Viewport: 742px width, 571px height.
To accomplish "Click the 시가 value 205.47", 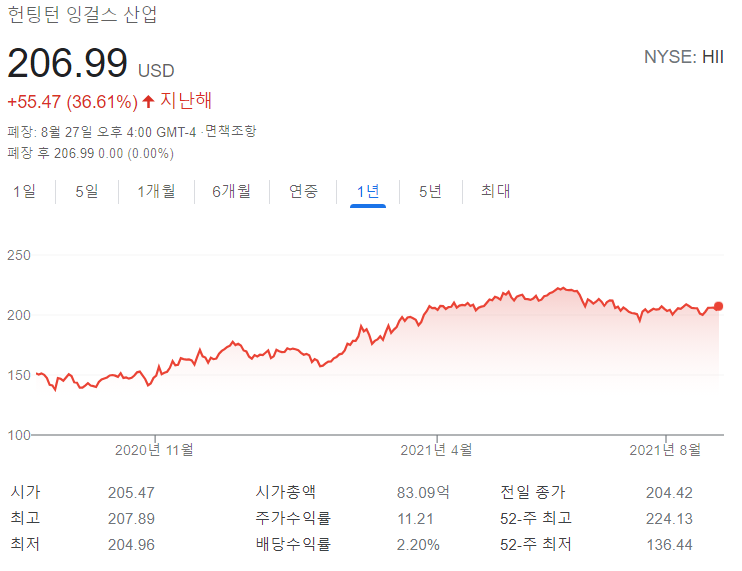I will click(131, 493).
